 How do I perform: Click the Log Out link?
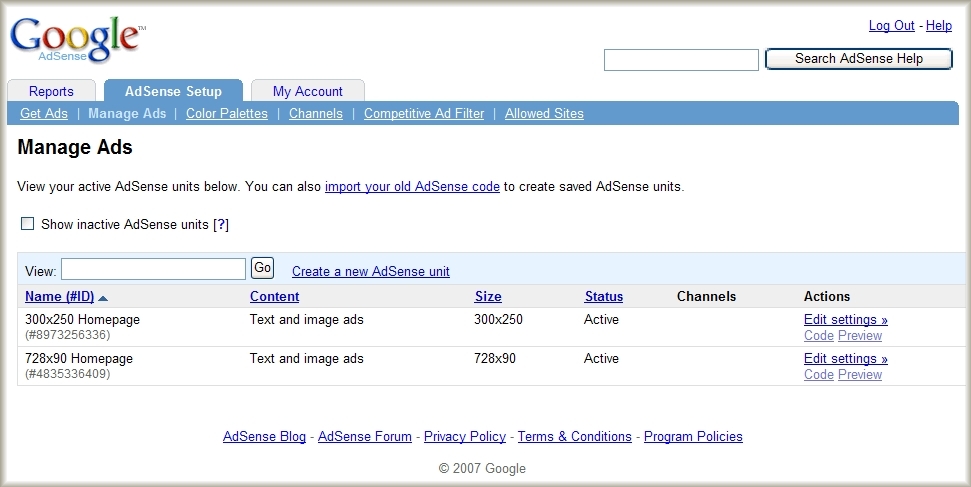tap(892, 25)
